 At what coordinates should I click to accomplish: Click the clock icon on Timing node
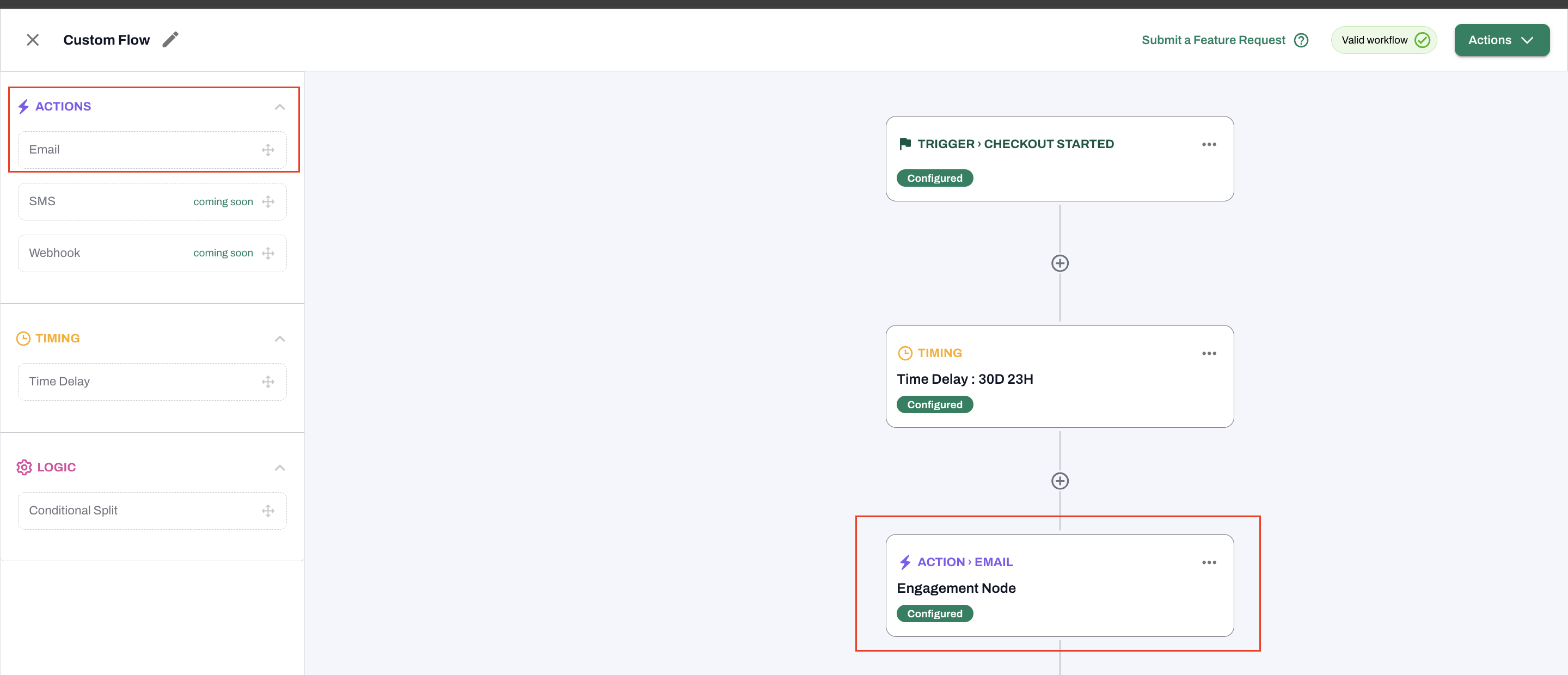pyautogui.click(x=905, y=353)
